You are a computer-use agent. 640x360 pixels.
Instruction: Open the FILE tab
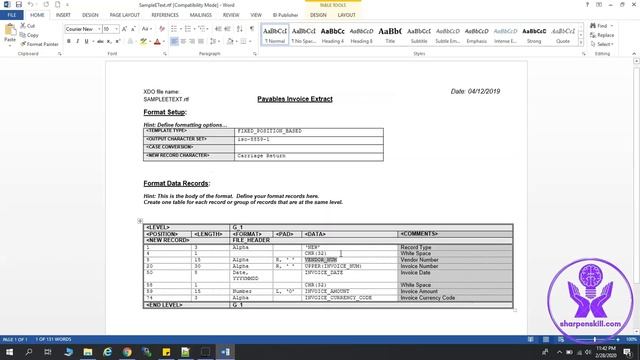coord(12,15)
